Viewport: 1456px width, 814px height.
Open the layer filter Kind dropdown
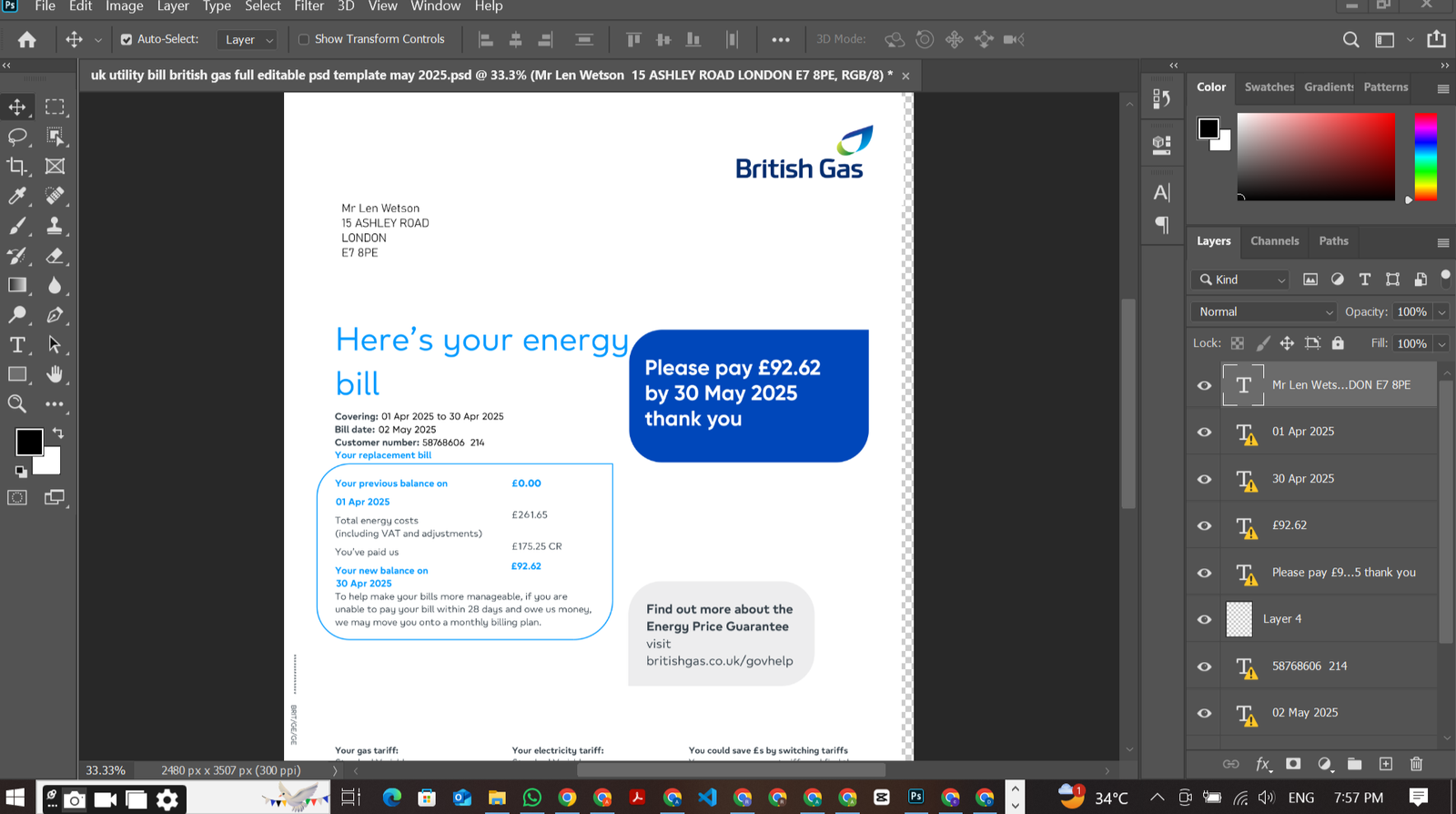tap(1241, 280)
